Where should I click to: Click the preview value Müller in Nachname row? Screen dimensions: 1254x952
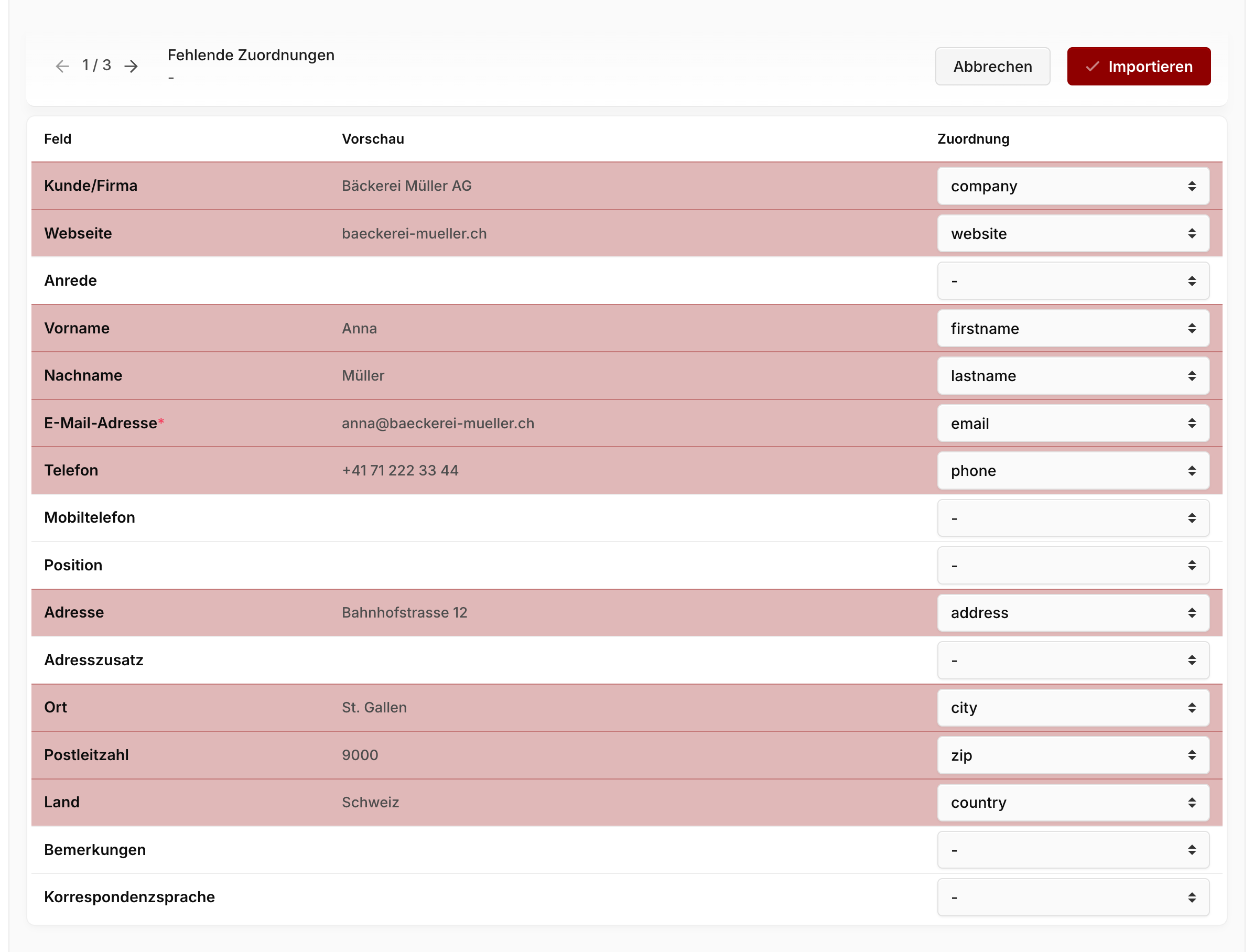tap(363, 376)
